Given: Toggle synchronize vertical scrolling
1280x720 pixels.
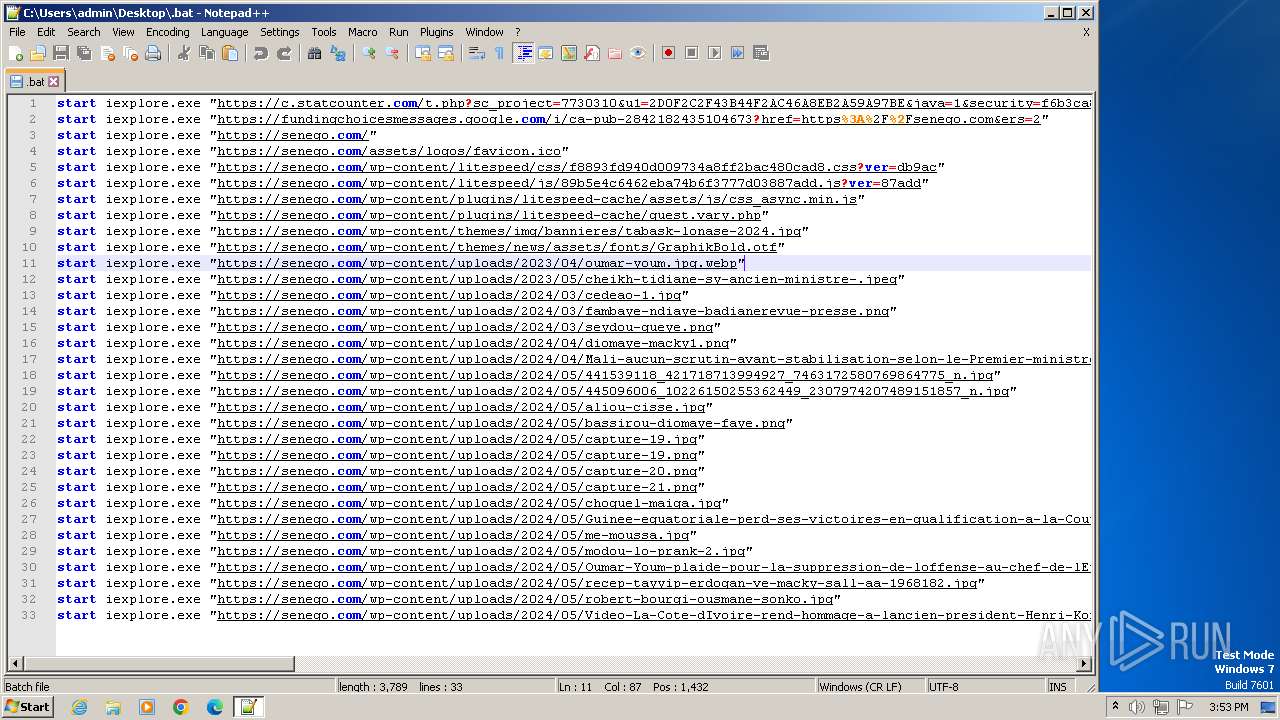Looking at the screenshot, I should (423, 53).
